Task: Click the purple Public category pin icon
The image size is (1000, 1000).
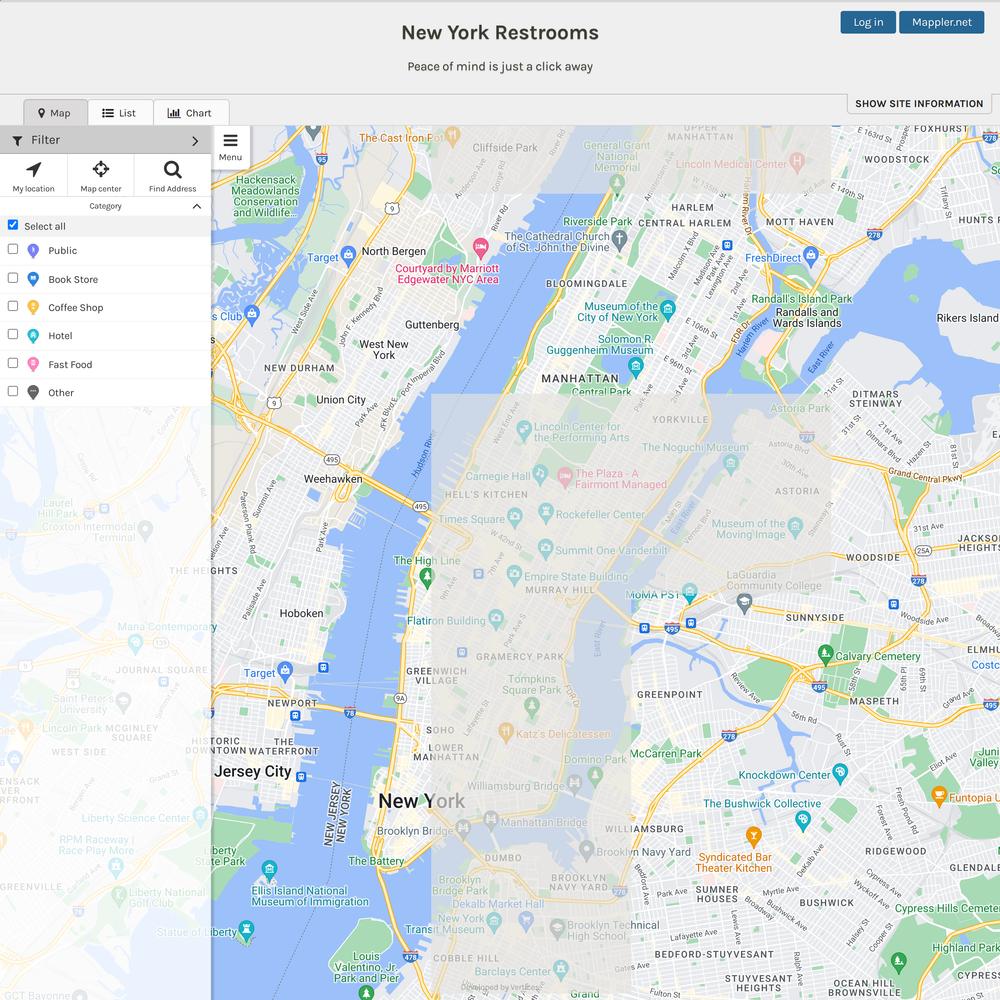Action: pyautogui.click(x=33, y=251)
